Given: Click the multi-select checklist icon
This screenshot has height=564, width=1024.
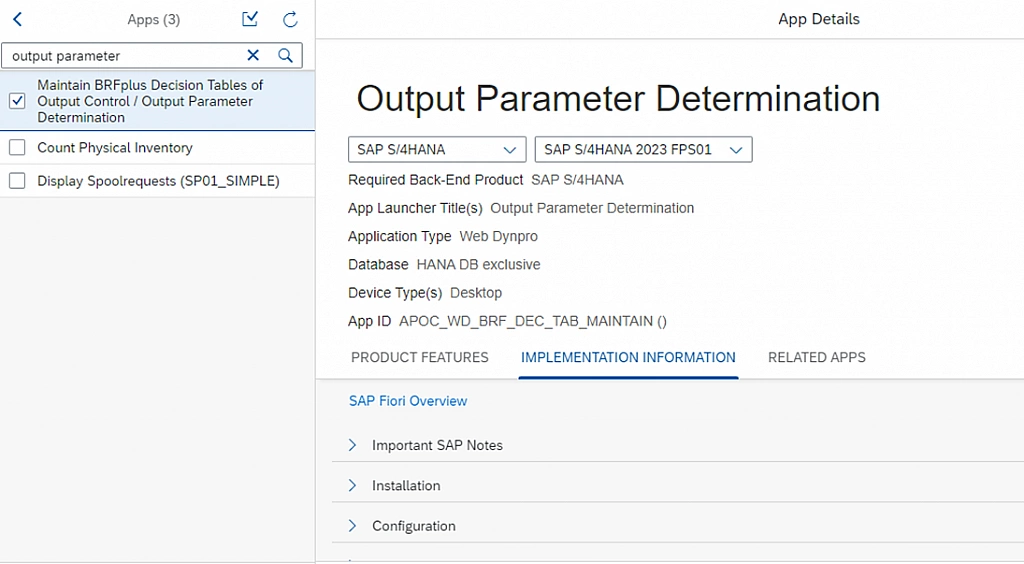Looking at the screenshot, I should [x=250, y=20].
